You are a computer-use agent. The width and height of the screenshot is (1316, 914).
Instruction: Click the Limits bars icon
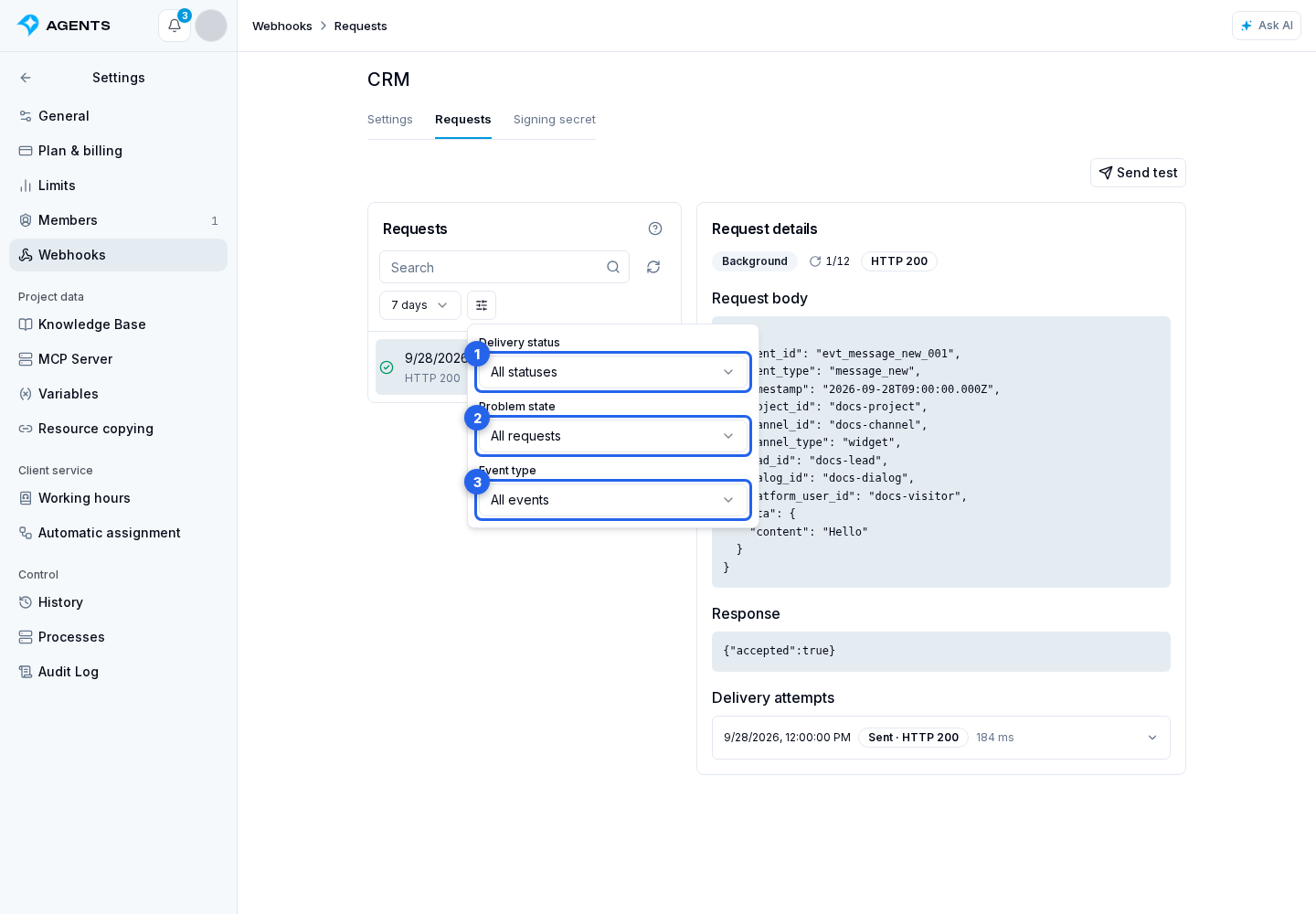coord(26,186)
